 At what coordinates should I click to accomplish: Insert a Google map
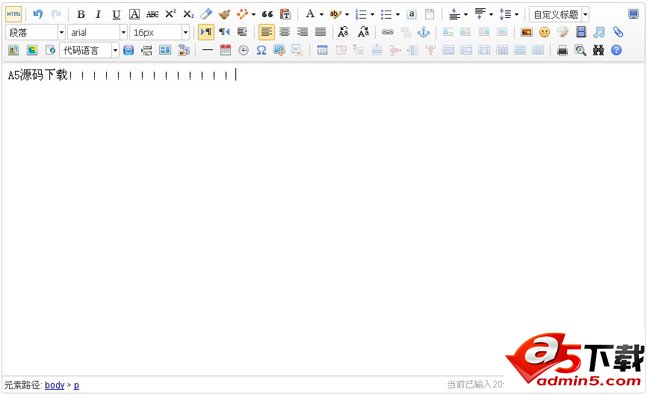coord(32,50)
